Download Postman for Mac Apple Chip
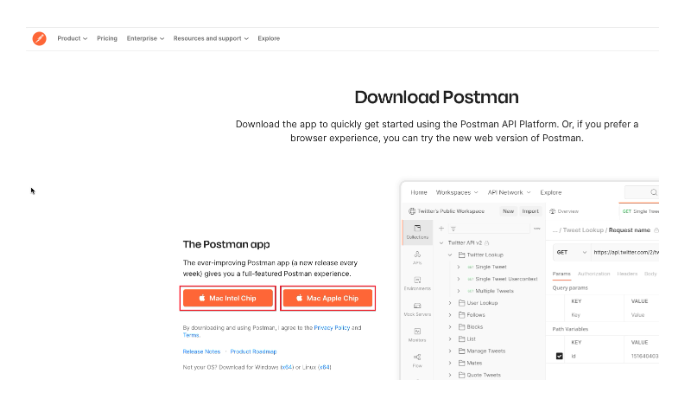This screenshot has height=407, width=688. point(328,298)
